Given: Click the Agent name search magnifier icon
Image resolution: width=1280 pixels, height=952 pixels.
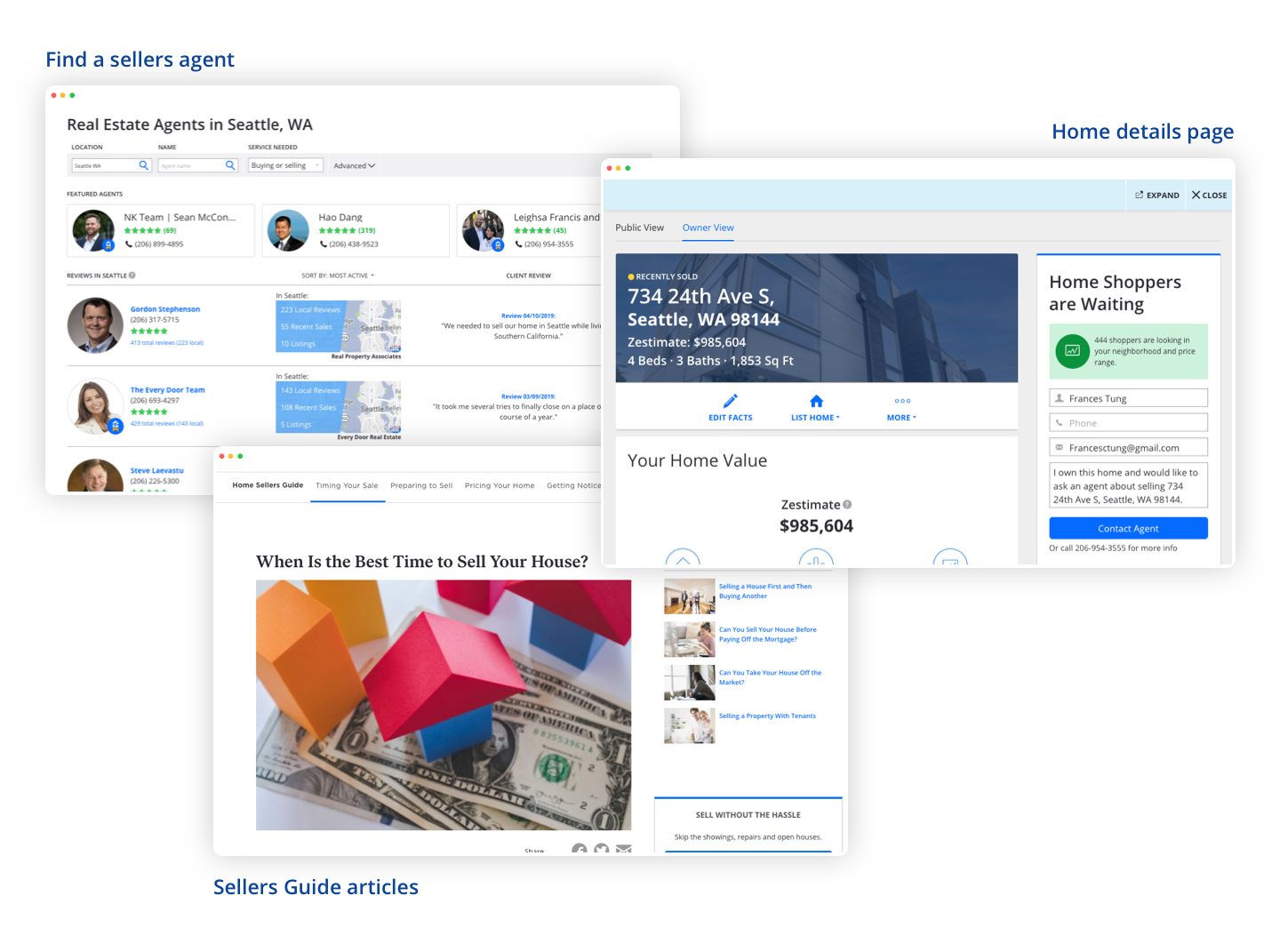Looking at the screenshot, I should [231, 165].
